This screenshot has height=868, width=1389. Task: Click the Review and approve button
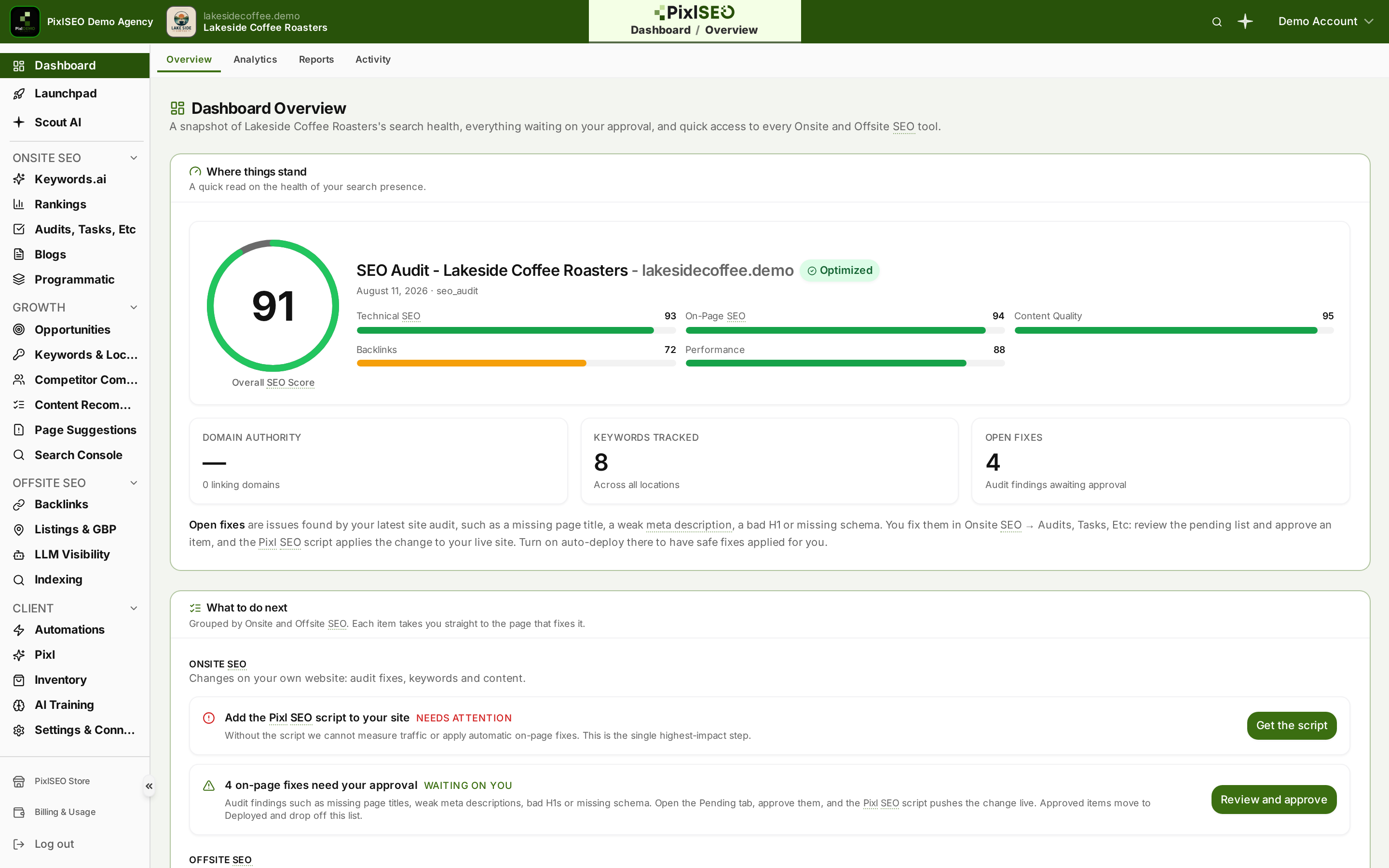click(x=1274, y=800)
